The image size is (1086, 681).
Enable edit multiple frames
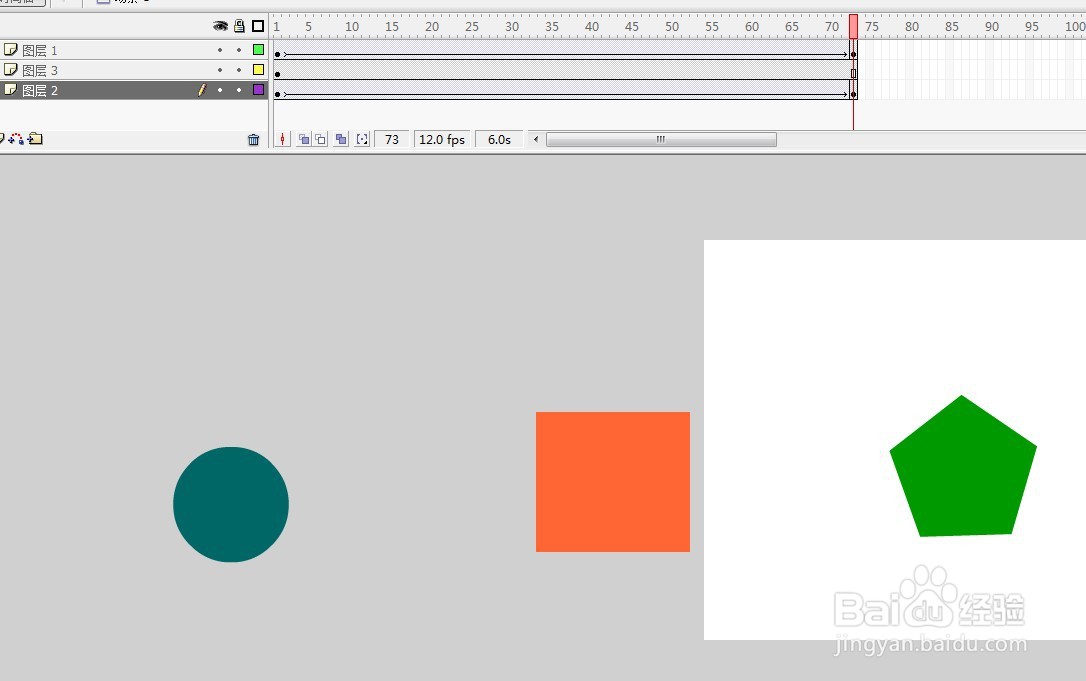341,139
